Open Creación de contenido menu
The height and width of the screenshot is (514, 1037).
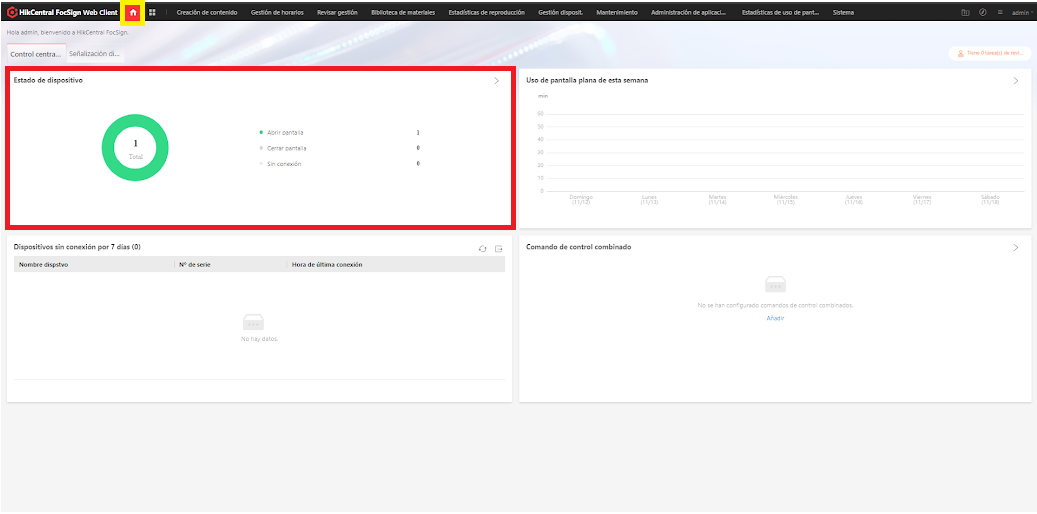coord(207,13)
